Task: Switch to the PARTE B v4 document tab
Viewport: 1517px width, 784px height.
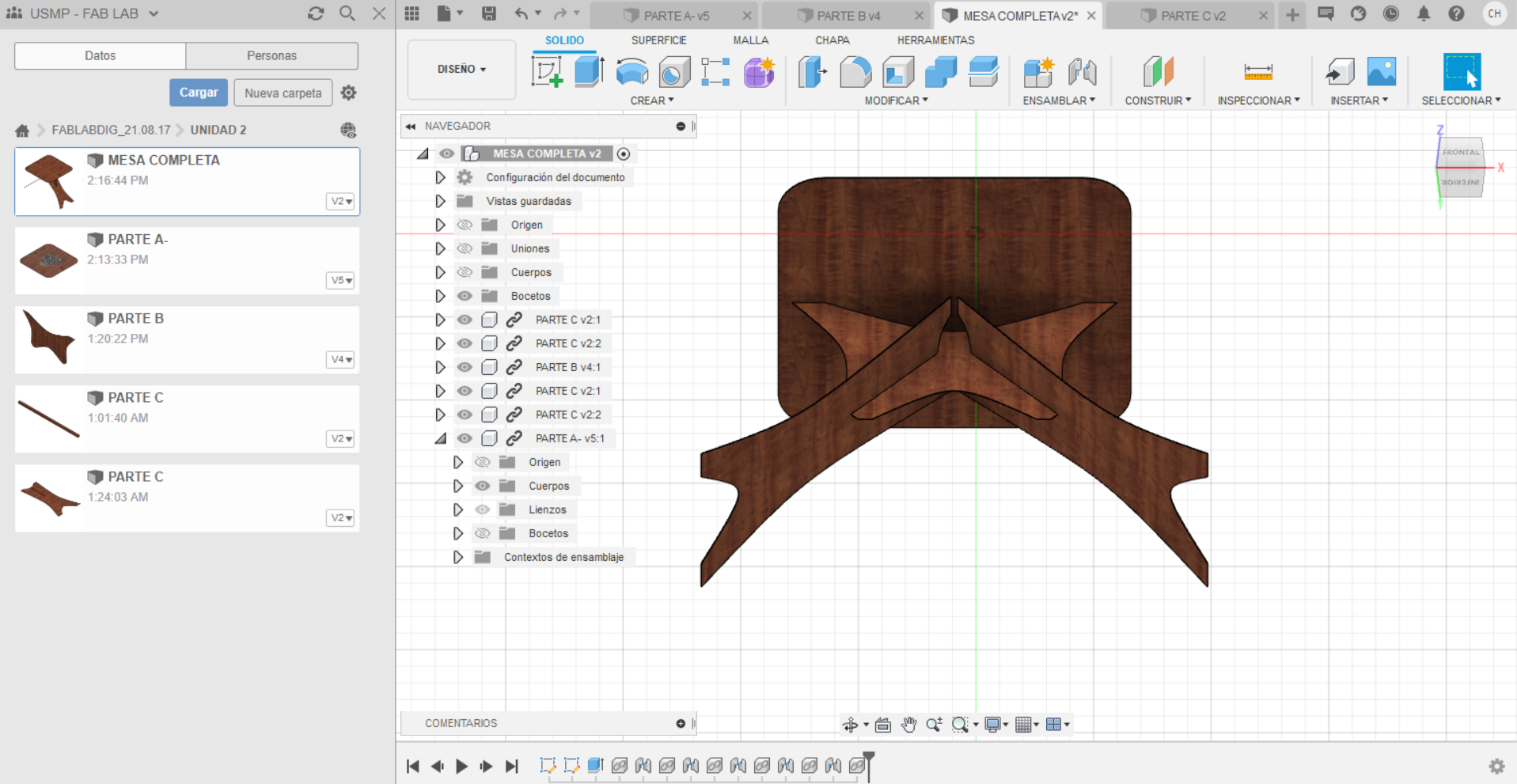Action: coord(848,16)
